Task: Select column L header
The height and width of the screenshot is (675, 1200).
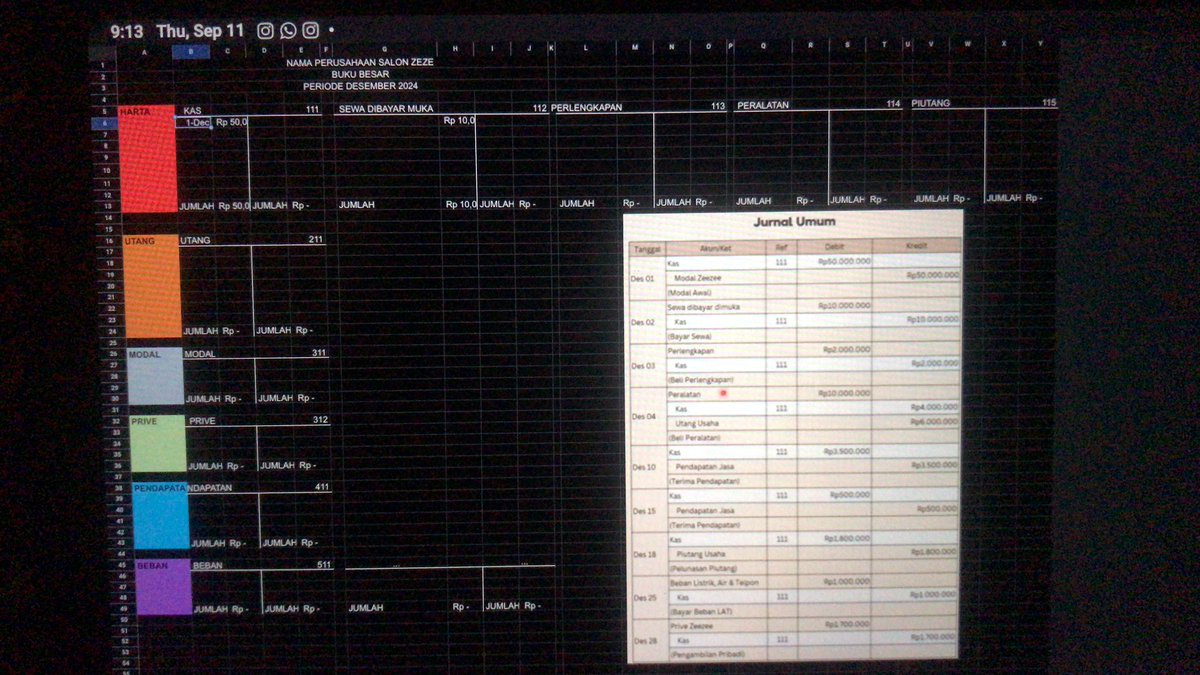Action: [586, 47]
